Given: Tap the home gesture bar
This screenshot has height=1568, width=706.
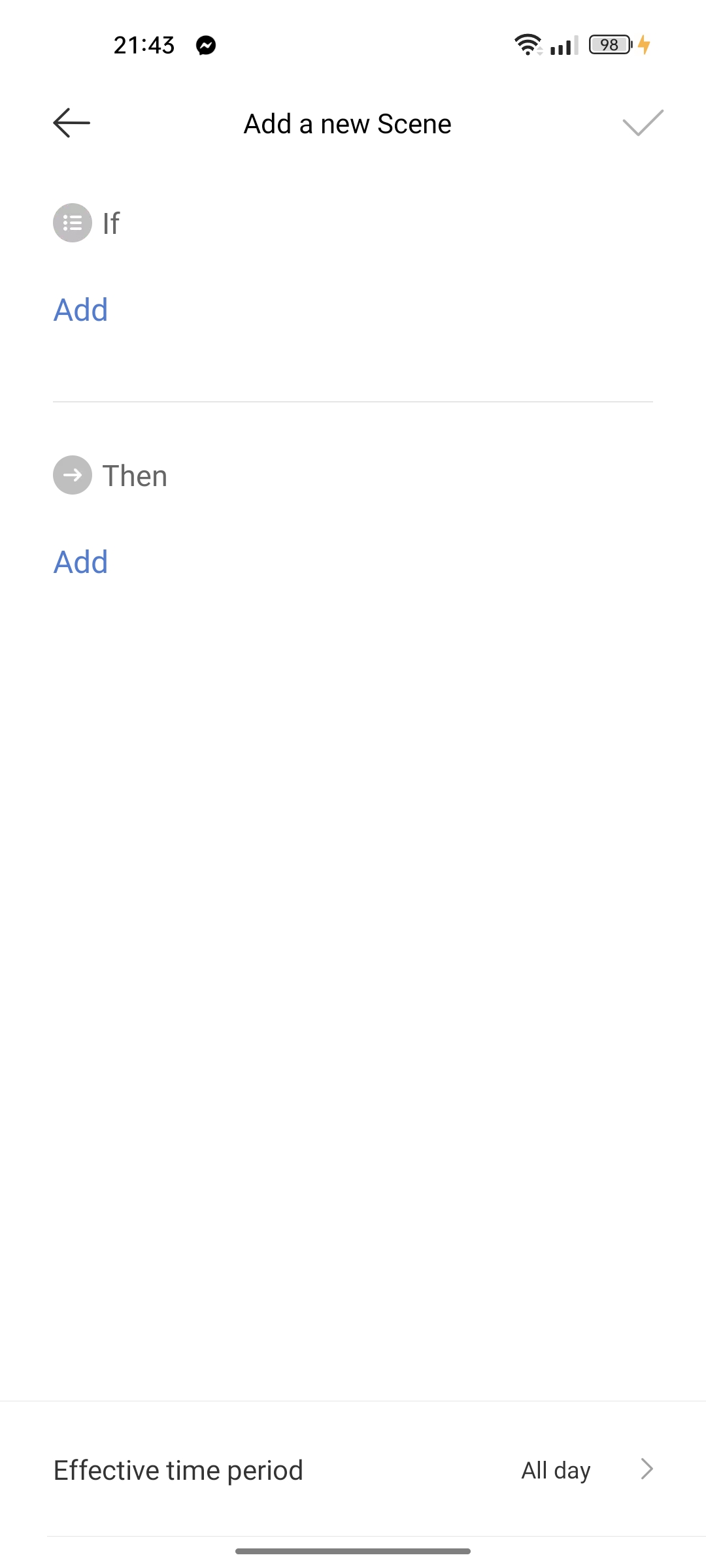Looking at the screenshot, I should pyautogui.click(x=353, y=1551).
